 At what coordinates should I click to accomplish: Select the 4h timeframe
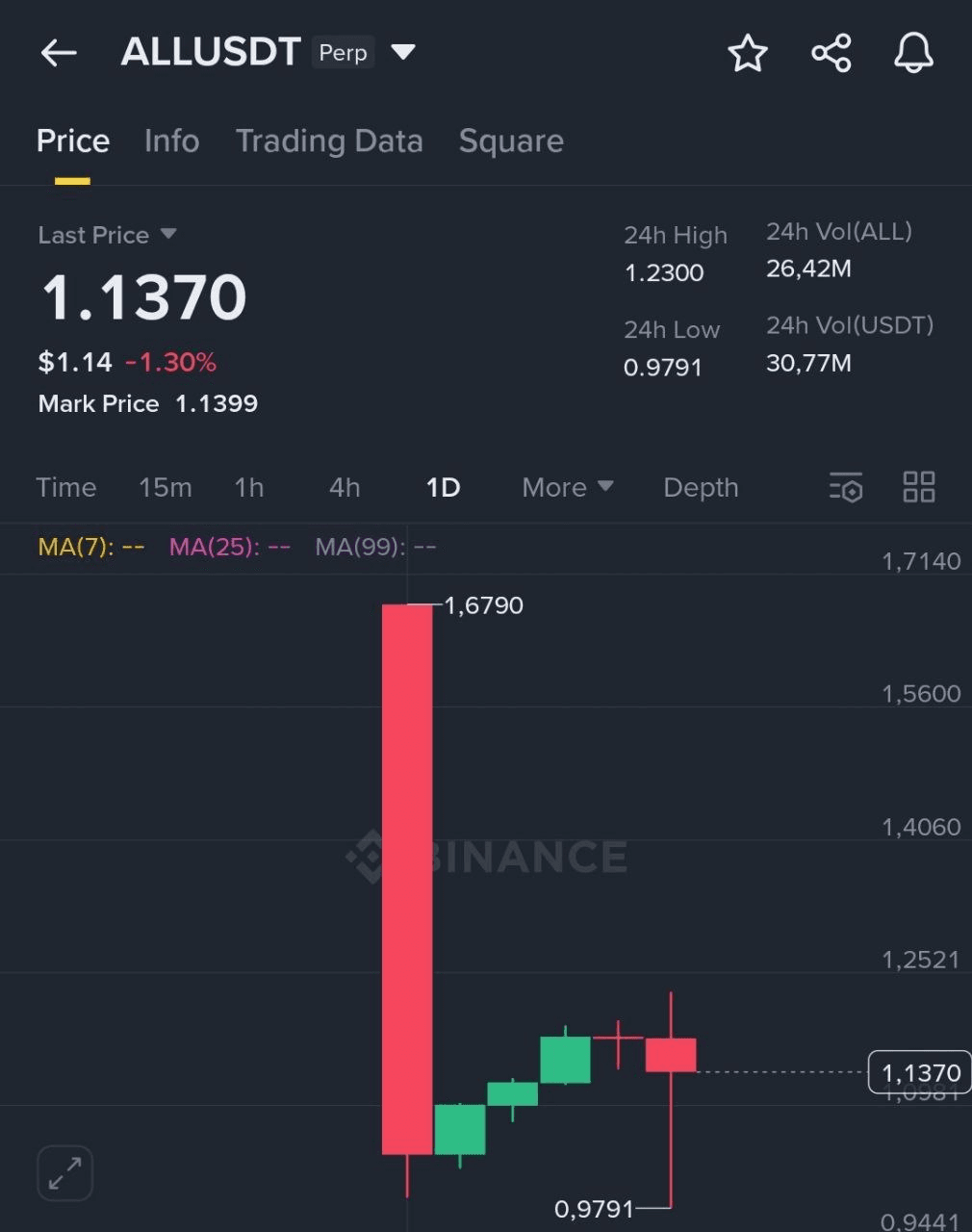click(x=345, y=487)
